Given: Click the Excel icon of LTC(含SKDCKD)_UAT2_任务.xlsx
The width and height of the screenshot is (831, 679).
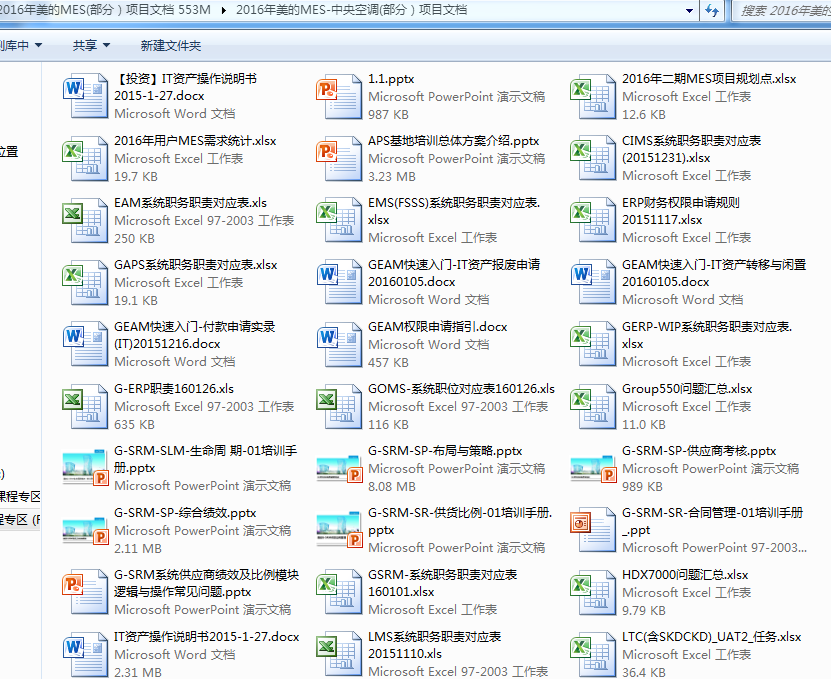Looking at the screenshot, I should click(x=593, y=655).
